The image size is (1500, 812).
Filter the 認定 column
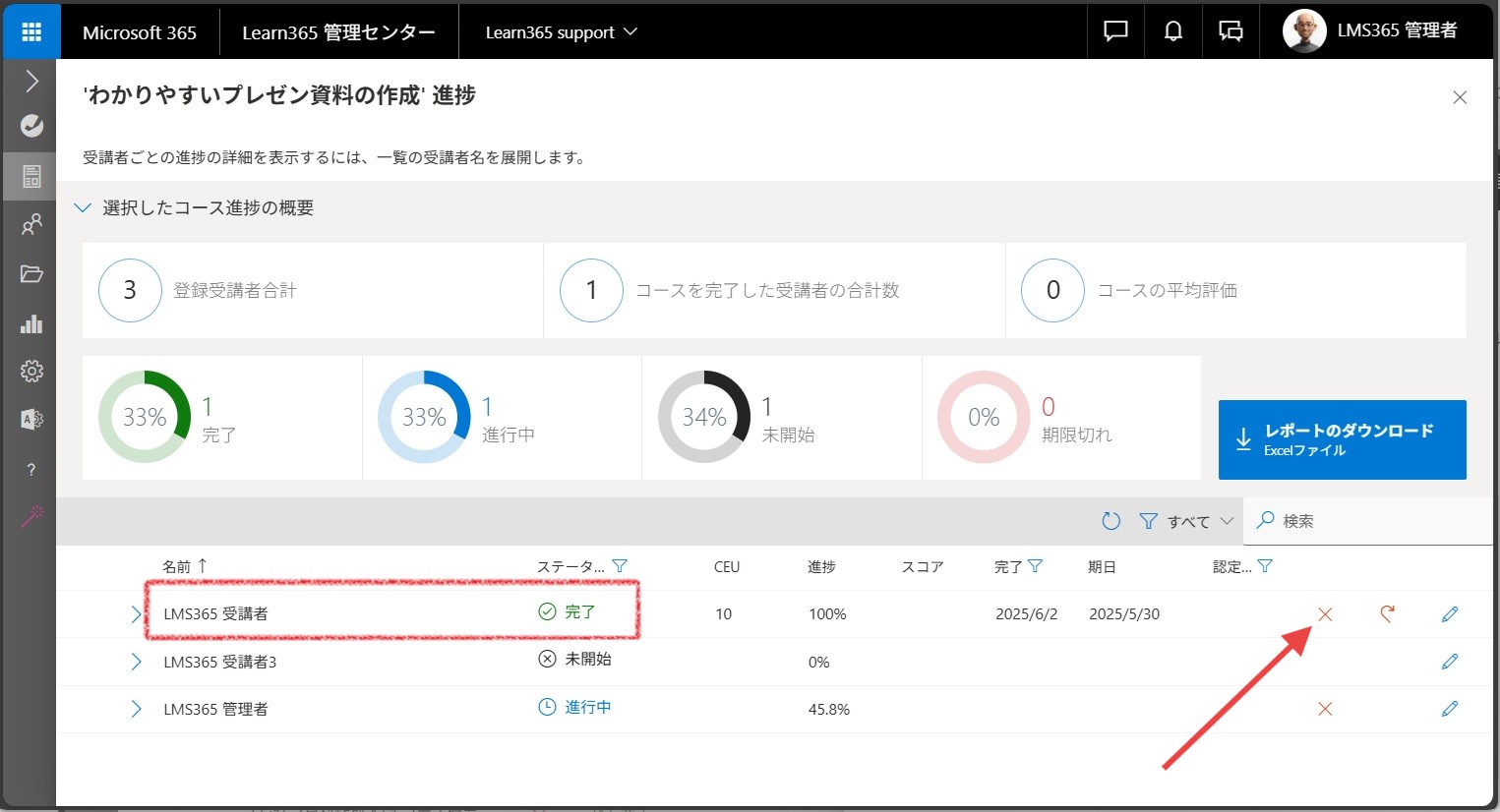point(1265,566)
